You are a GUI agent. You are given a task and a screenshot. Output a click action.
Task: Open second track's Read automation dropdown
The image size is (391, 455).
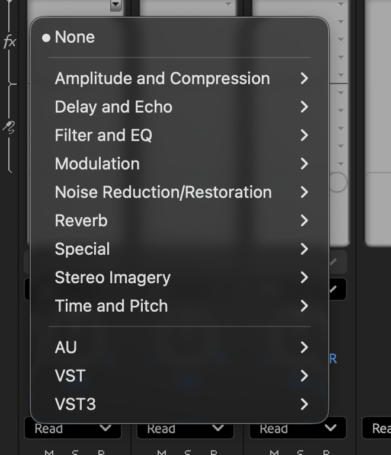(x=185, y=428)
